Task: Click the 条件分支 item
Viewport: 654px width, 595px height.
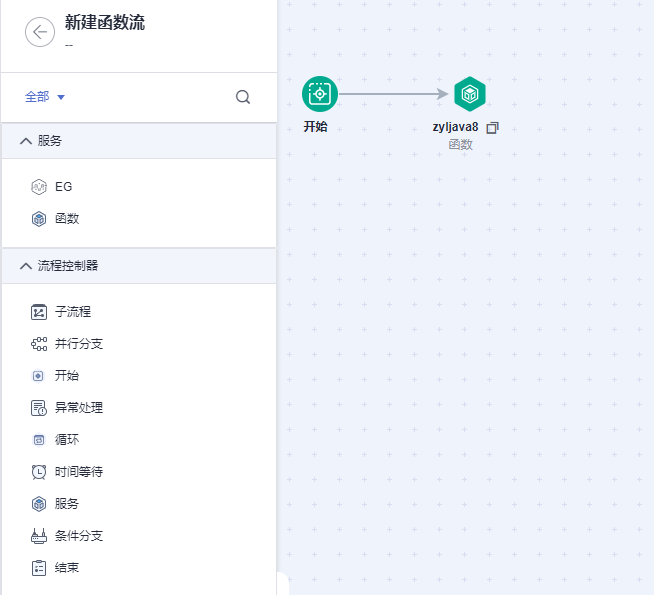Action: [x=78, y=536]
